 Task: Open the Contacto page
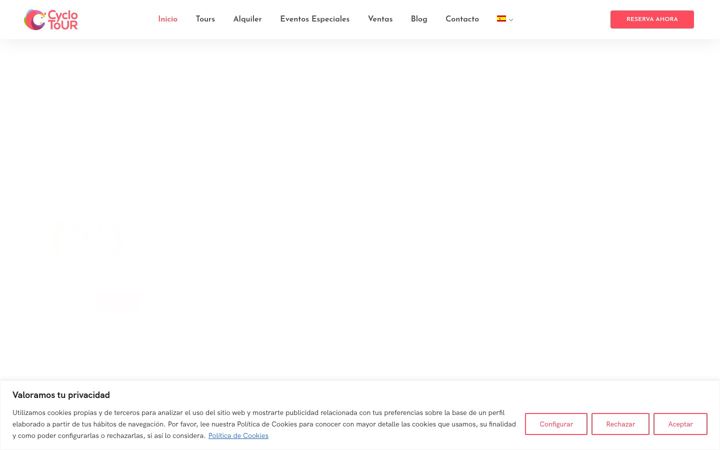(x=462, y=19)
